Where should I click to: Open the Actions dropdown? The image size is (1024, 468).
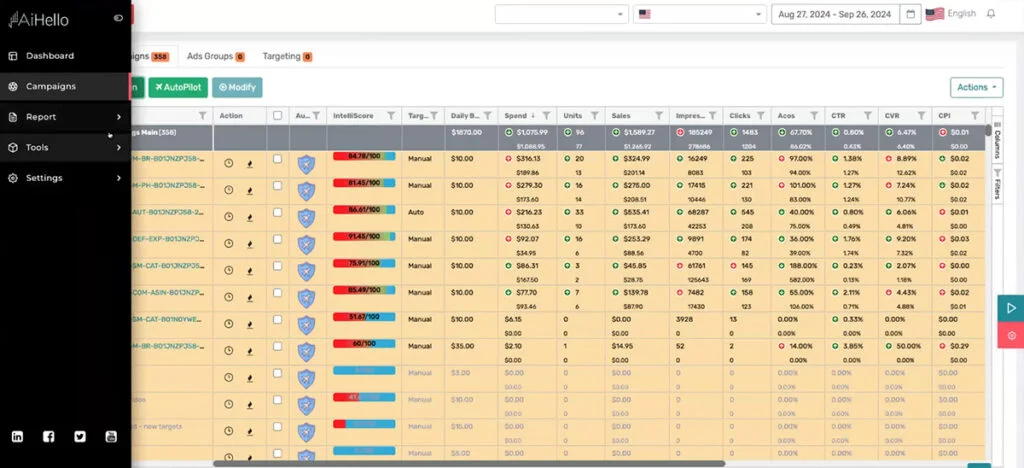977,87
